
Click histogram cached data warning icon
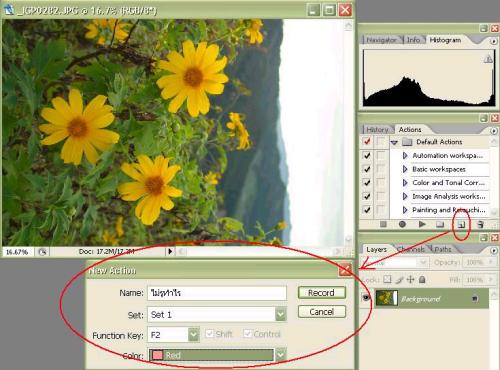[x=488, y=59]
